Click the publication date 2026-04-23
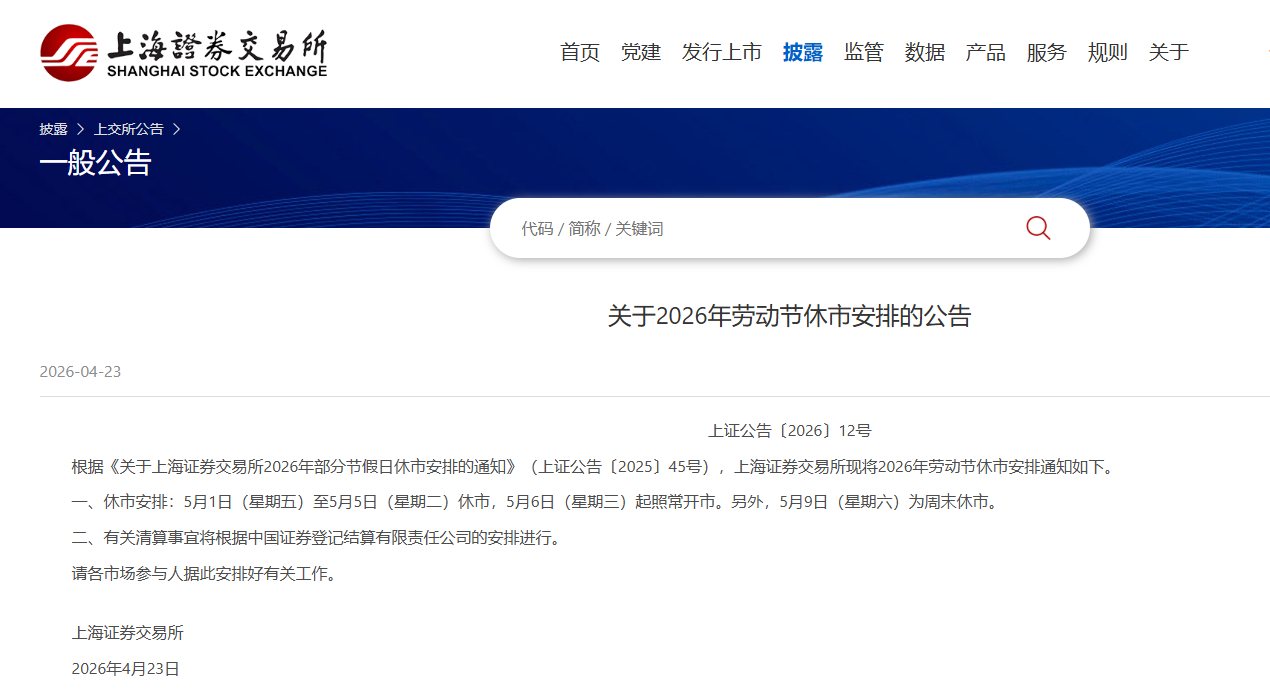This screenshot has height=690, width=1270. 80,372
